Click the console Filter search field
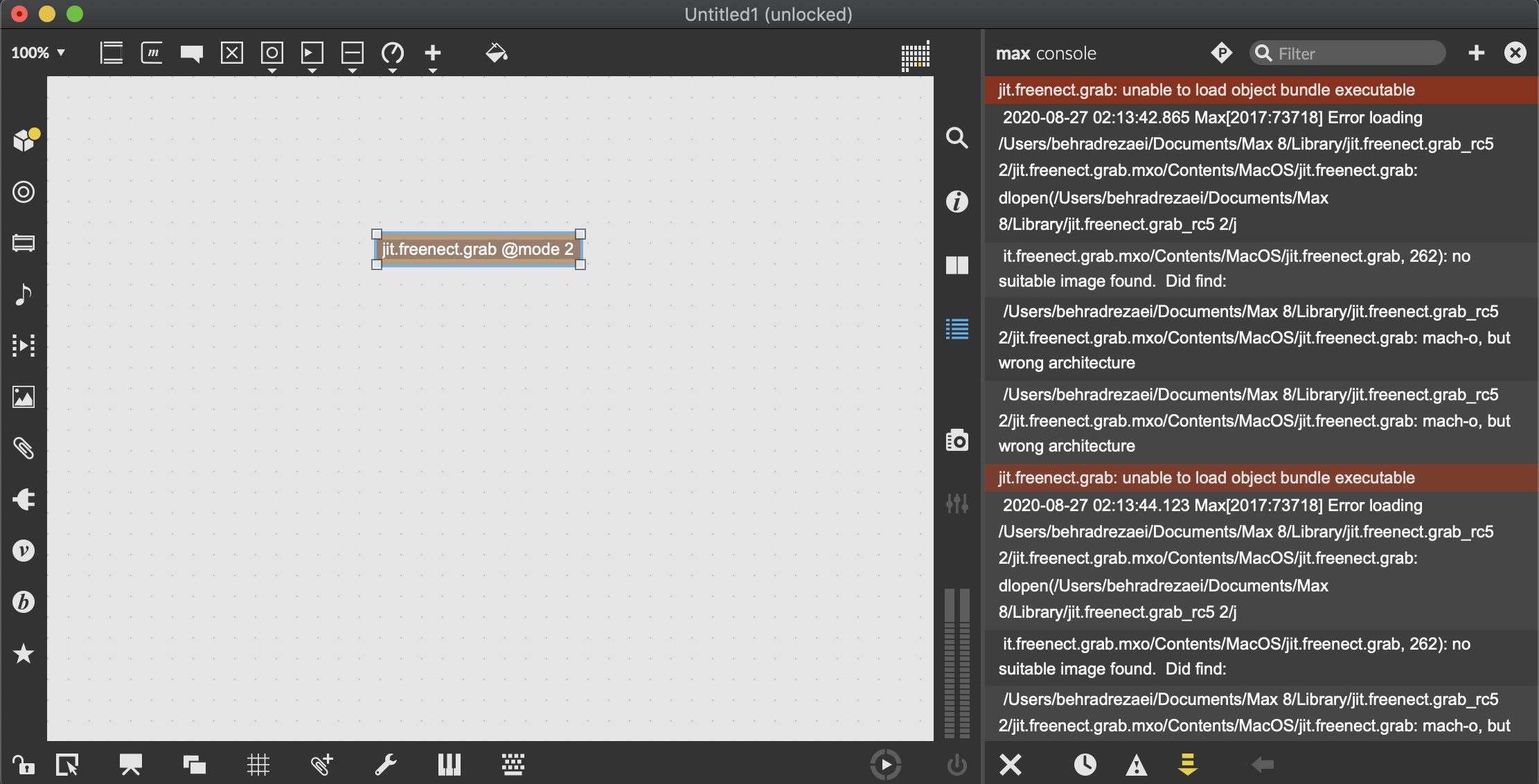Image resolution: width=1539 pixels, height=784 pixels. tap(1348, 53)
